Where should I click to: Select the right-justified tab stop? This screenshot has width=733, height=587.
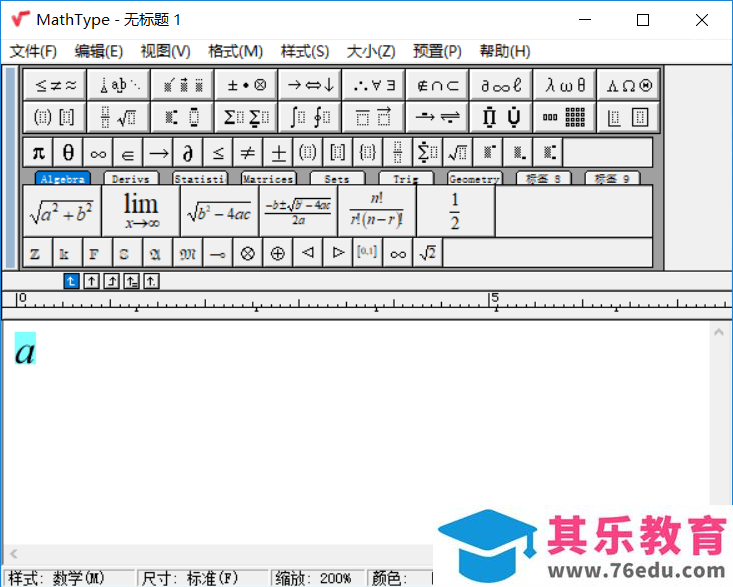[111, 281]
